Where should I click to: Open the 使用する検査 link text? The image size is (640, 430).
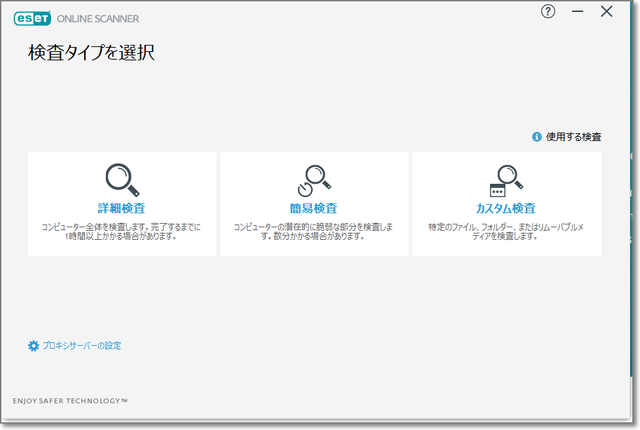click(x=574, y=136)
